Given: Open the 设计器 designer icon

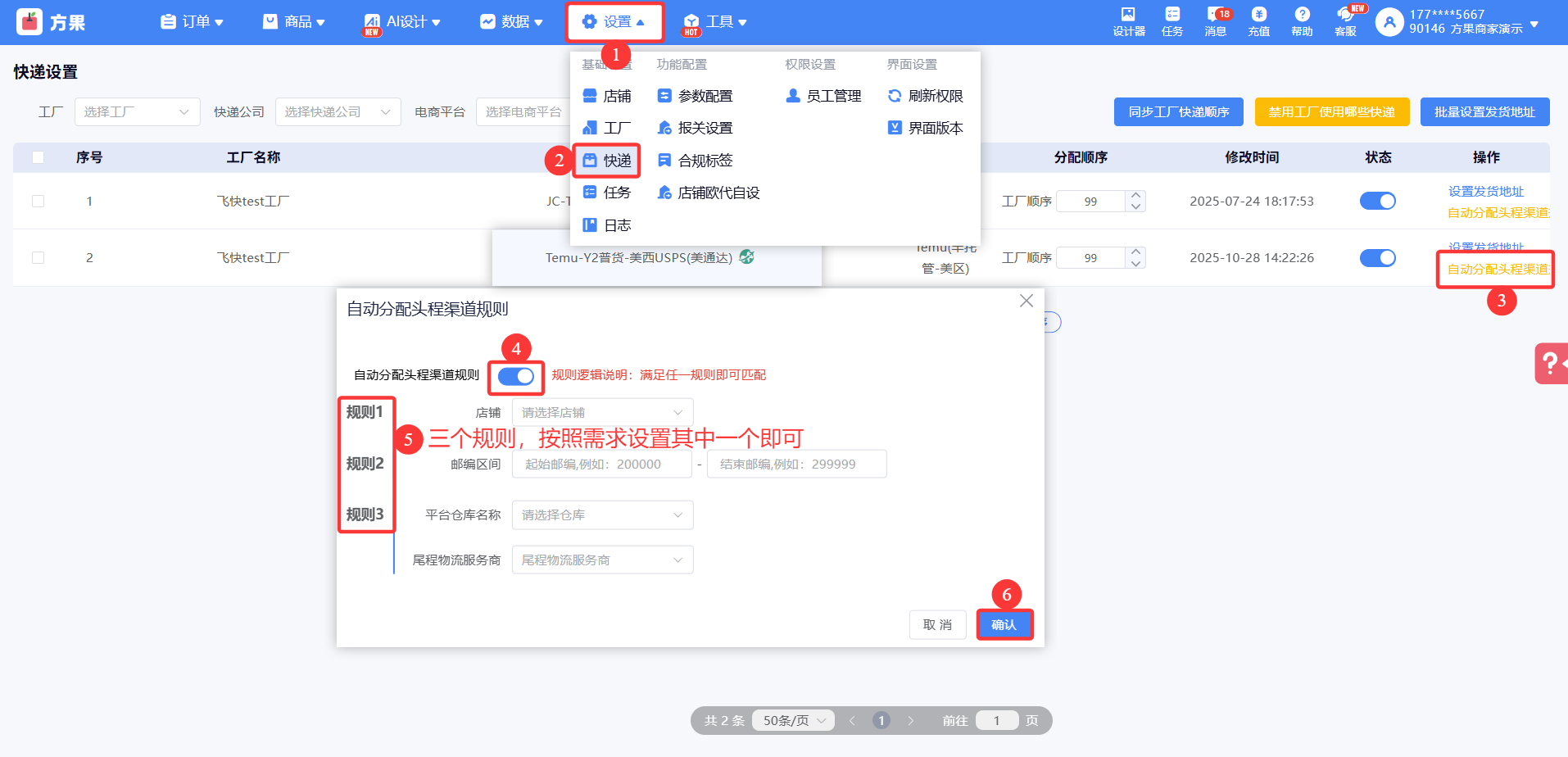Looking at the screenshot, I should point(1128,21).
